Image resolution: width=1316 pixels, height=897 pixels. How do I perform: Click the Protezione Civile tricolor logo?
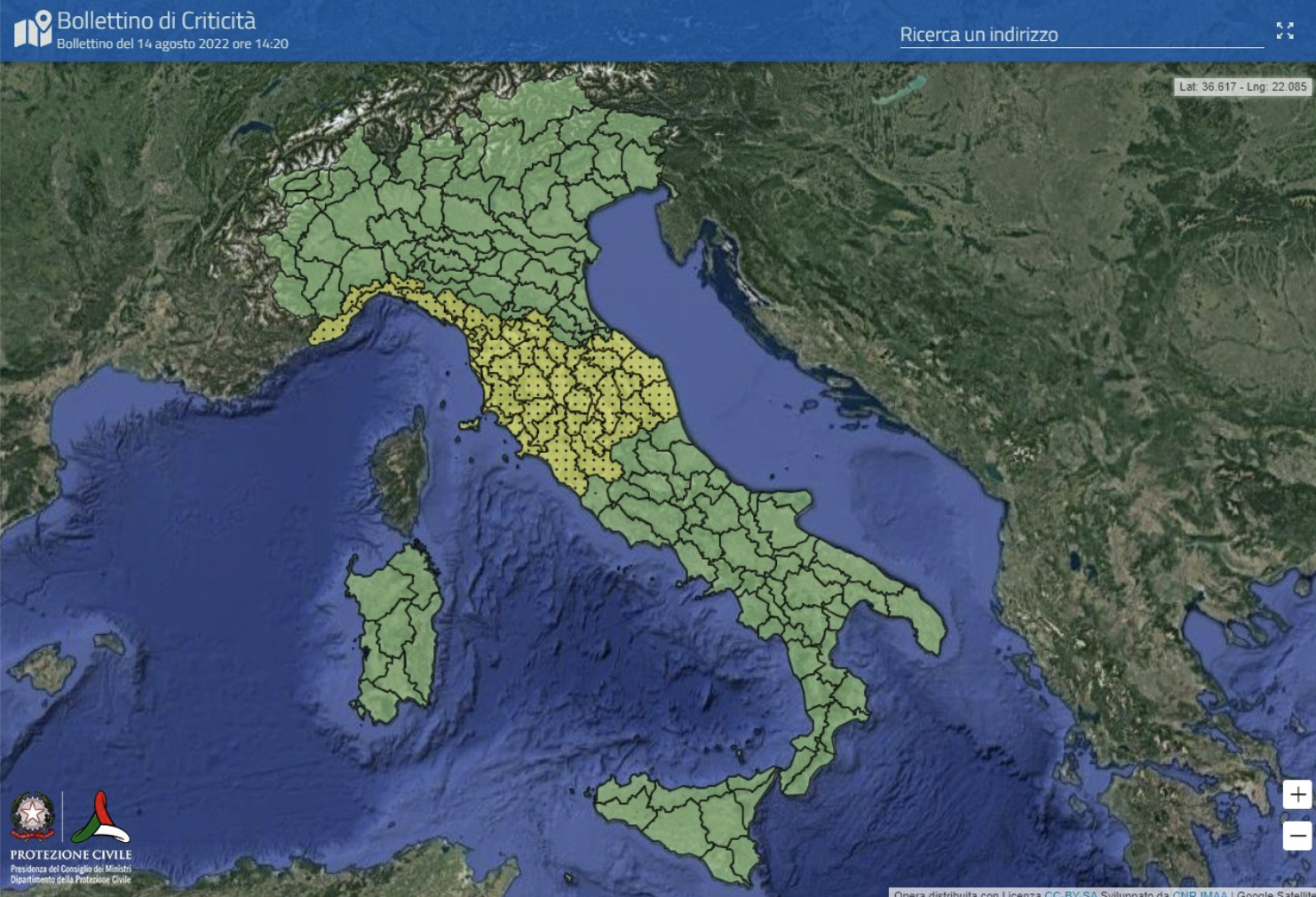[x=100, y=817]
